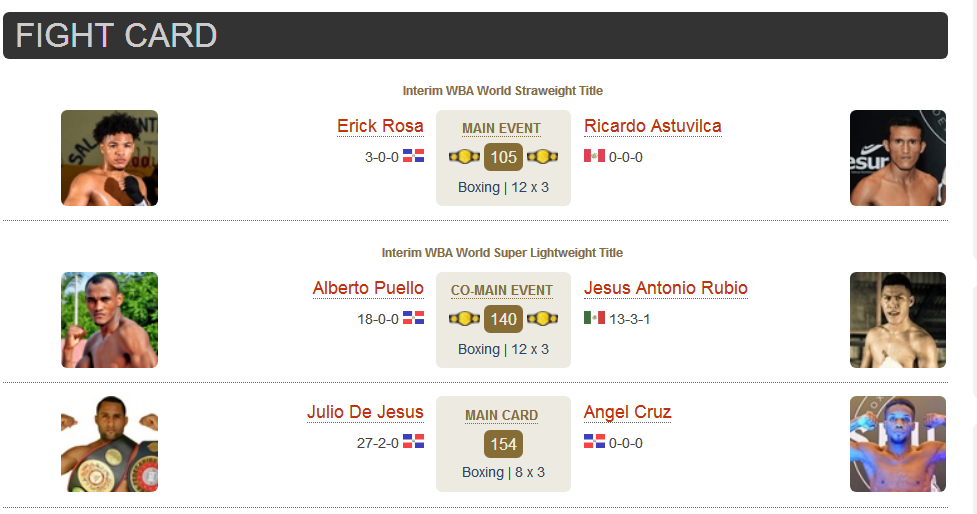977x514 pixels.
Task: Click the Dominican flag beside Erick Rosa's record
Action: point(413,156)
